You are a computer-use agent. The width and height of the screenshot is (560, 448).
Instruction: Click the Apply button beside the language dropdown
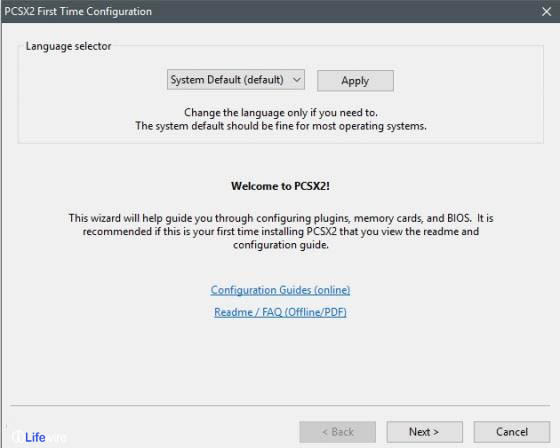355,81
